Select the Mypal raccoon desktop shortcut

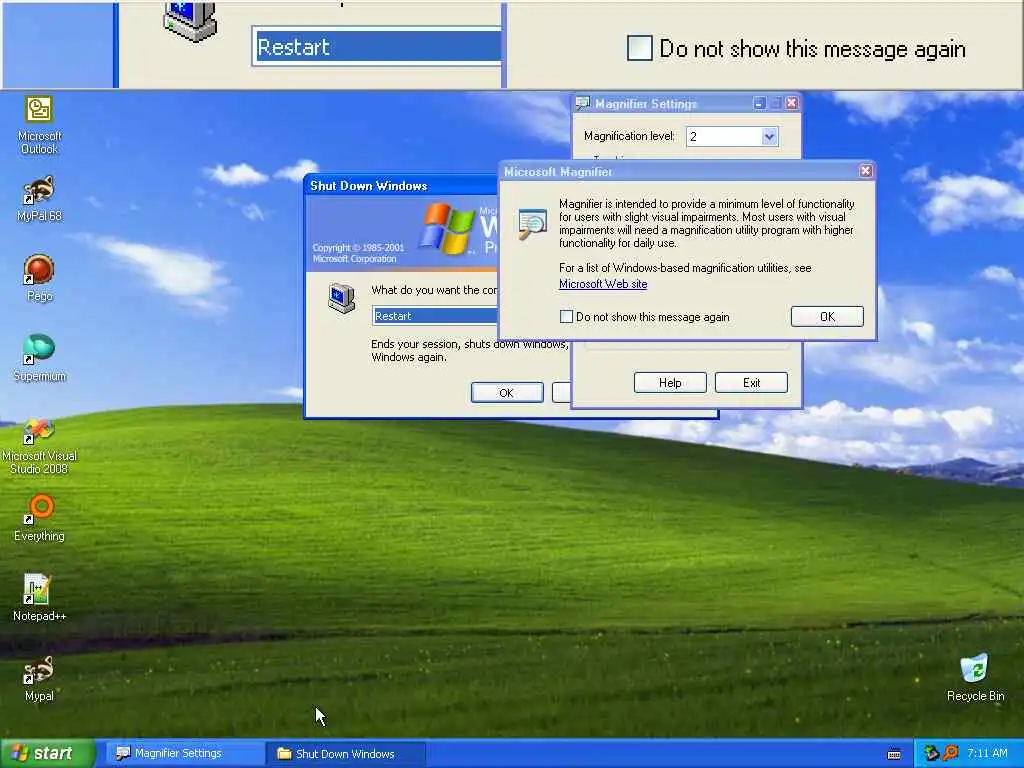coord(39,678)
